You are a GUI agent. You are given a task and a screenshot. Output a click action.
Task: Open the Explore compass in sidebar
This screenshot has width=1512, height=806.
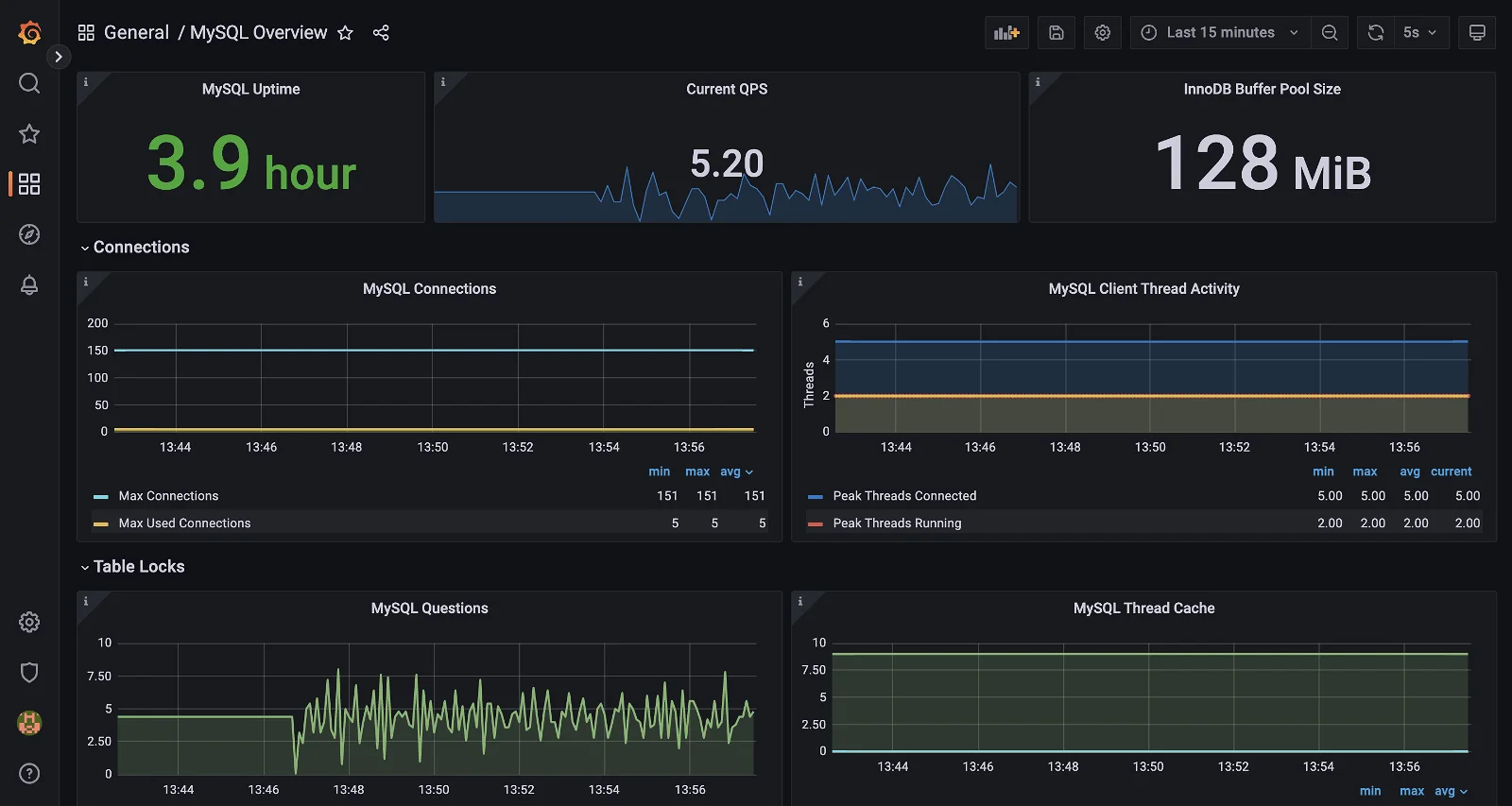click(x=29, y=234)
